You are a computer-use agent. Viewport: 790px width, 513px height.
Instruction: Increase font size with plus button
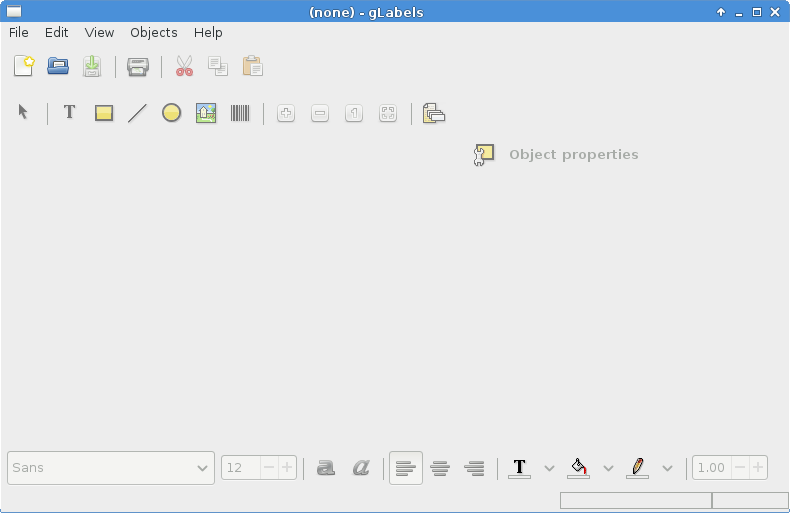click(287, 468)
